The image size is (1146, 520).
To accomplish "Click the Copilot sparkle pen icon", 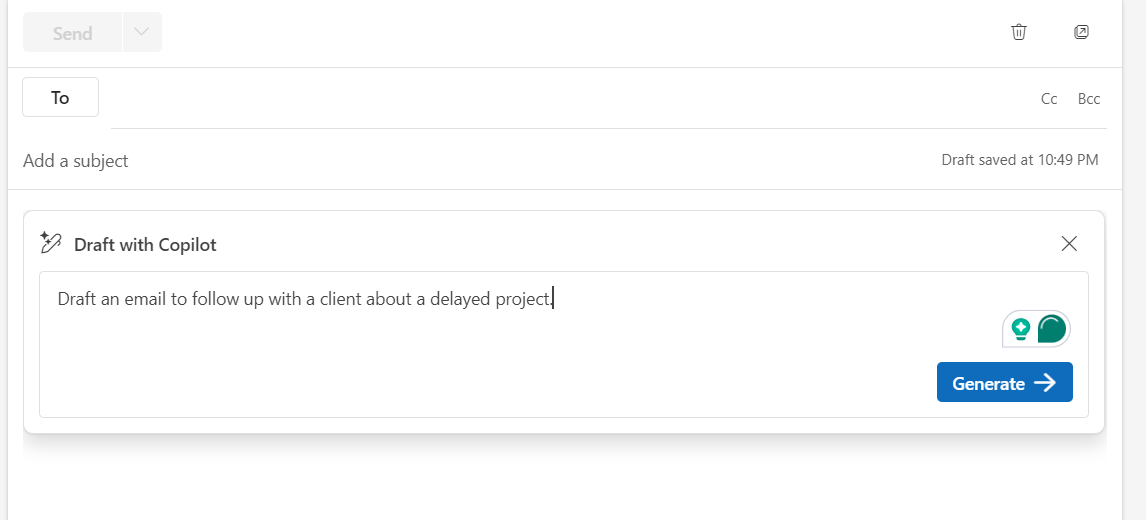I will pyautogui.click(x=50, y=243).
